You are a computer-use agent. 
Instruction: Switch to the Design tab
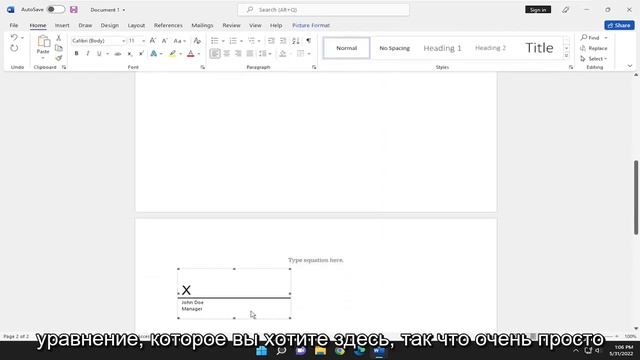click(x=109, y=25)
